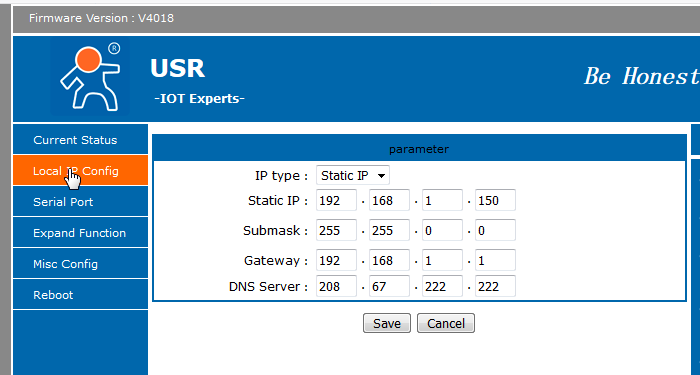The width and height of the screenshot is (700, 375).
Task: Go to the Serial Port page
Action: click(x=80, y=201)
